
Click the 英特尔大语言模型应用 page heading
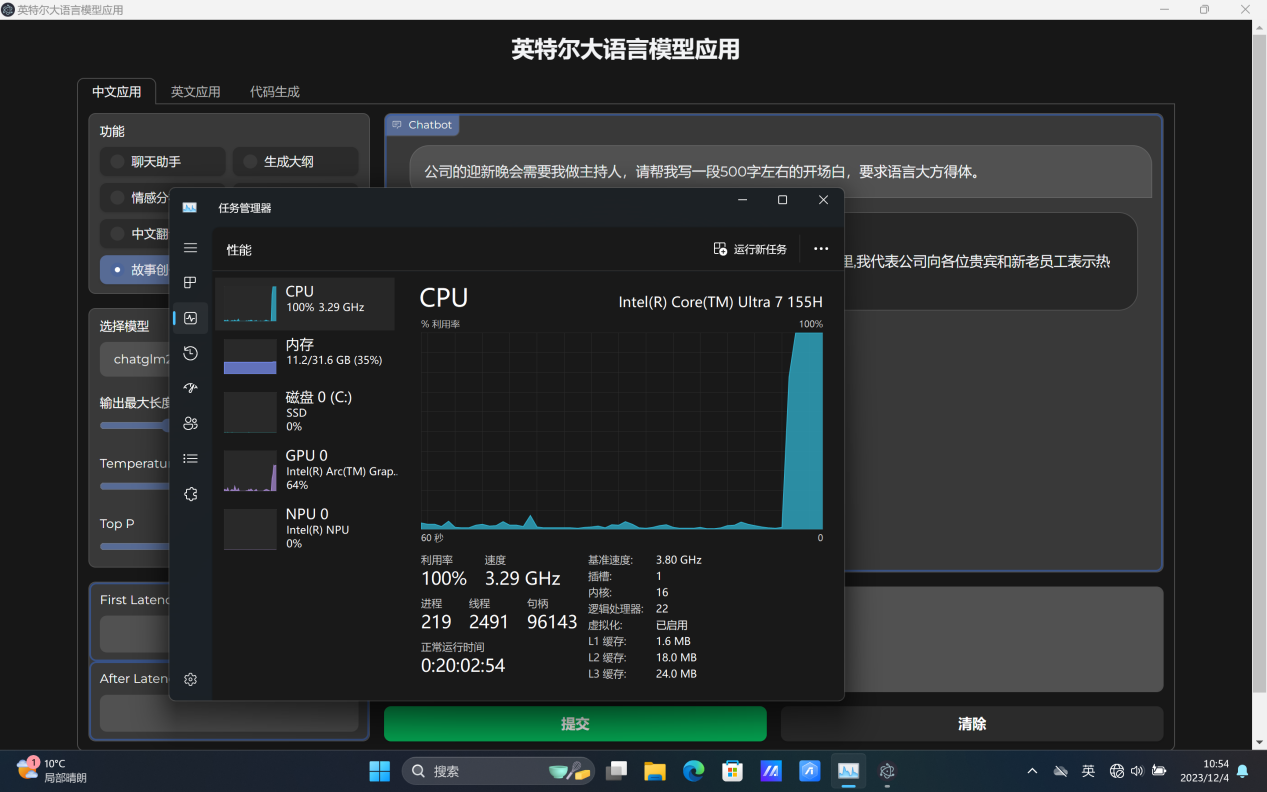(626, 49)
